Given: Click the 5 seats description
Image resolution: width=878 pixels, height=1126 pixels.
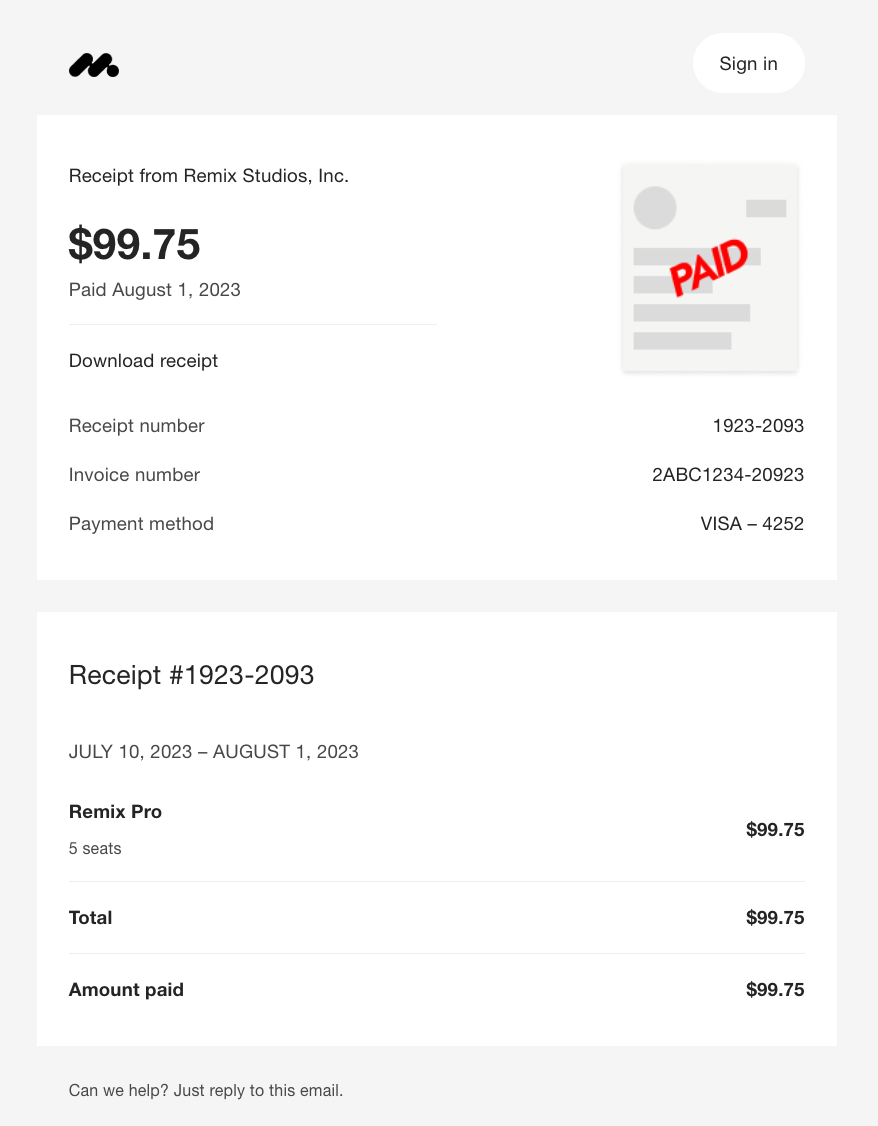Looking at the screenshot, I should pos(95,848).
